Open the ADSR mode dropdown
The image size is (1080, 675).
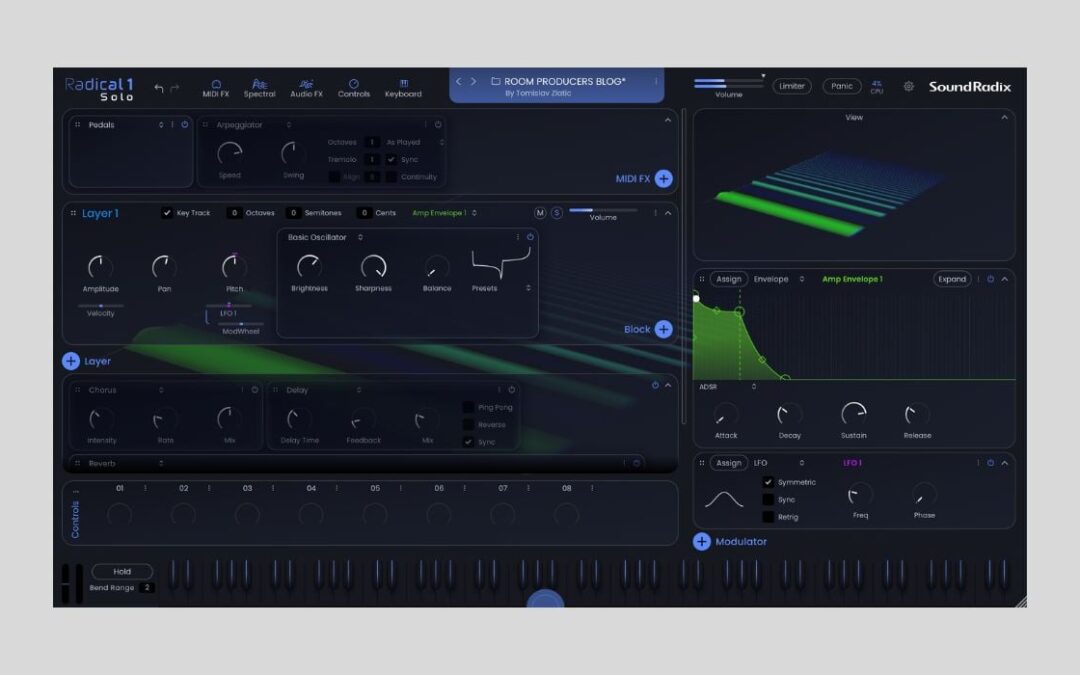click(x=727, y=386)
